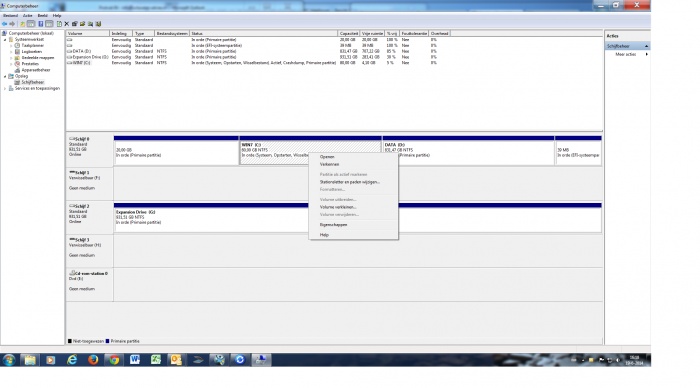Open the Bestand menu
The width and height of the screenshot is (700, 388).
[x=11, y=16]
